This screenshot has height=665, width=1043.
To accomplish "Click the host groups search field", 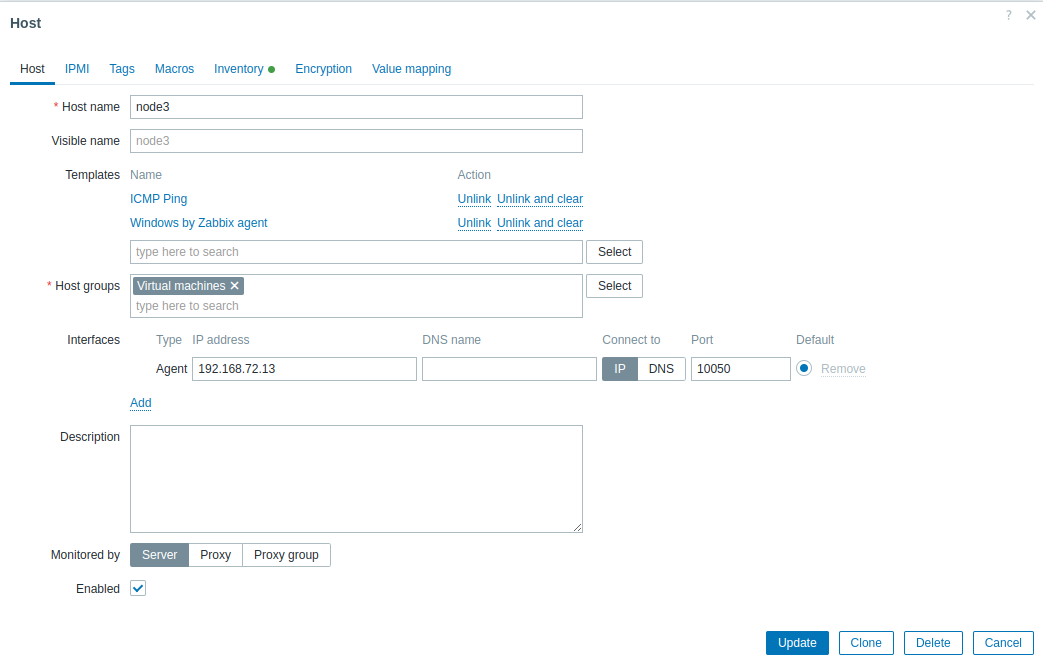I will [357, 306].
